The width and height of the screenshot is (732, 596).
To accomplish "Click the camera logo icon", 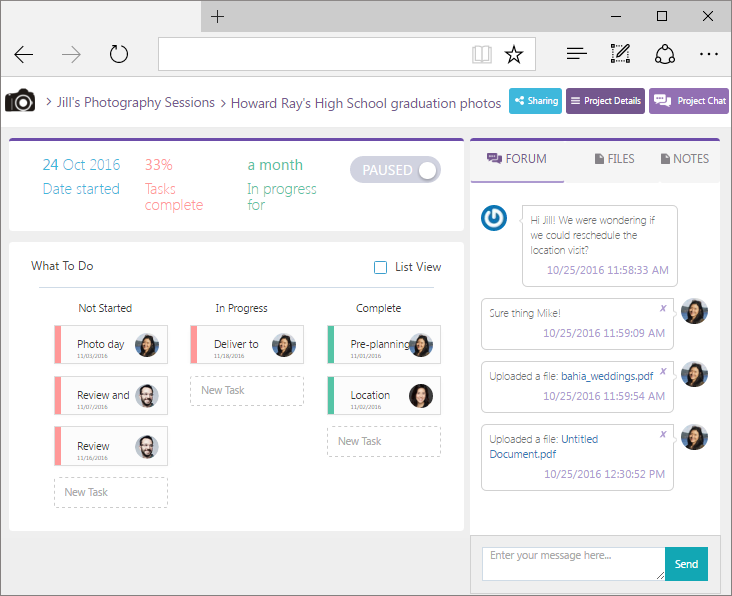I will pyautogui.click(x=20, y=100).
